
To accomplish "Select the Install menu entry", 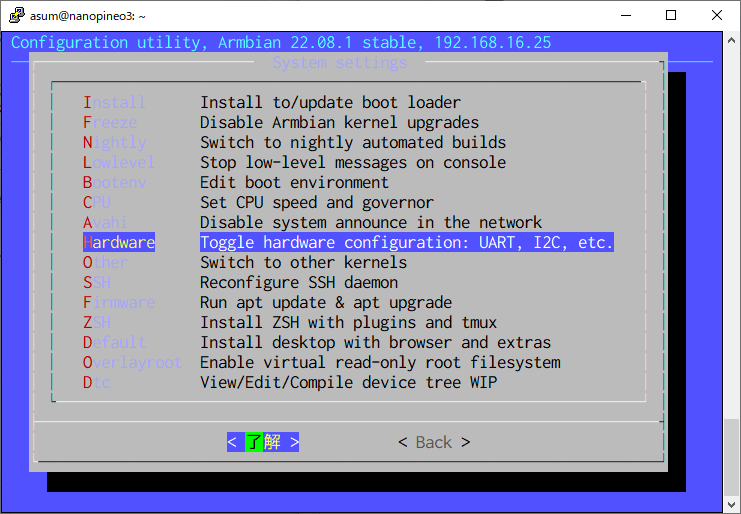I will tap(114, 103).
